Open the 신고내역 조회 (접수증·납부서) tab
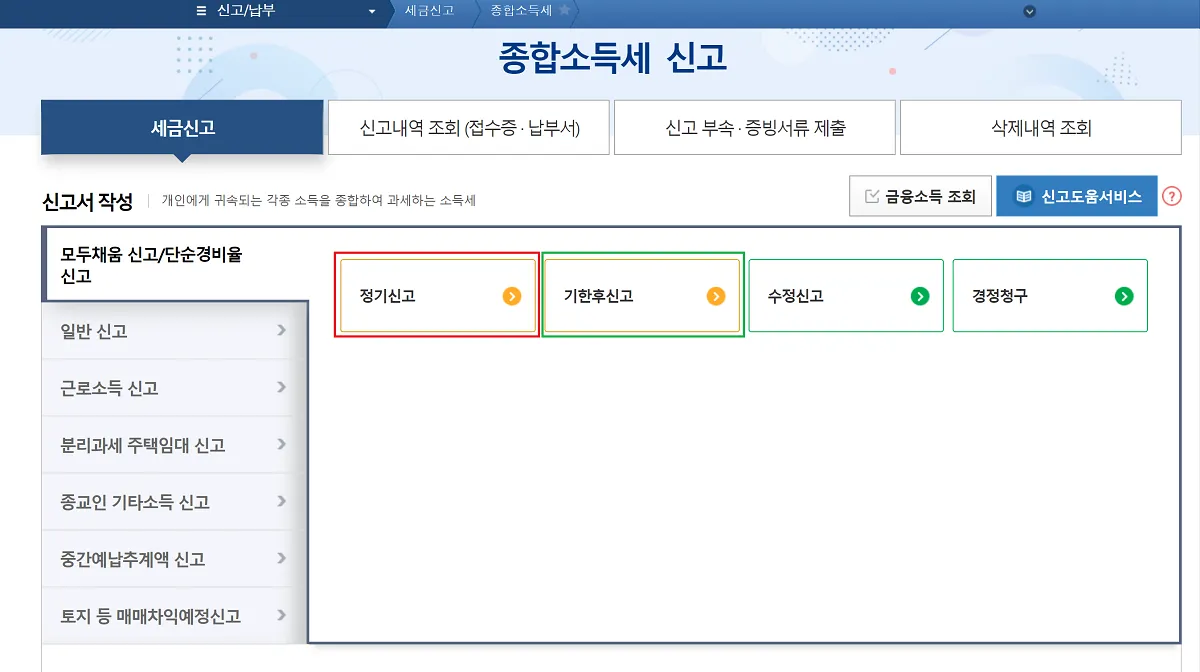Screen dimensions: 1200x672 [467, 127]
